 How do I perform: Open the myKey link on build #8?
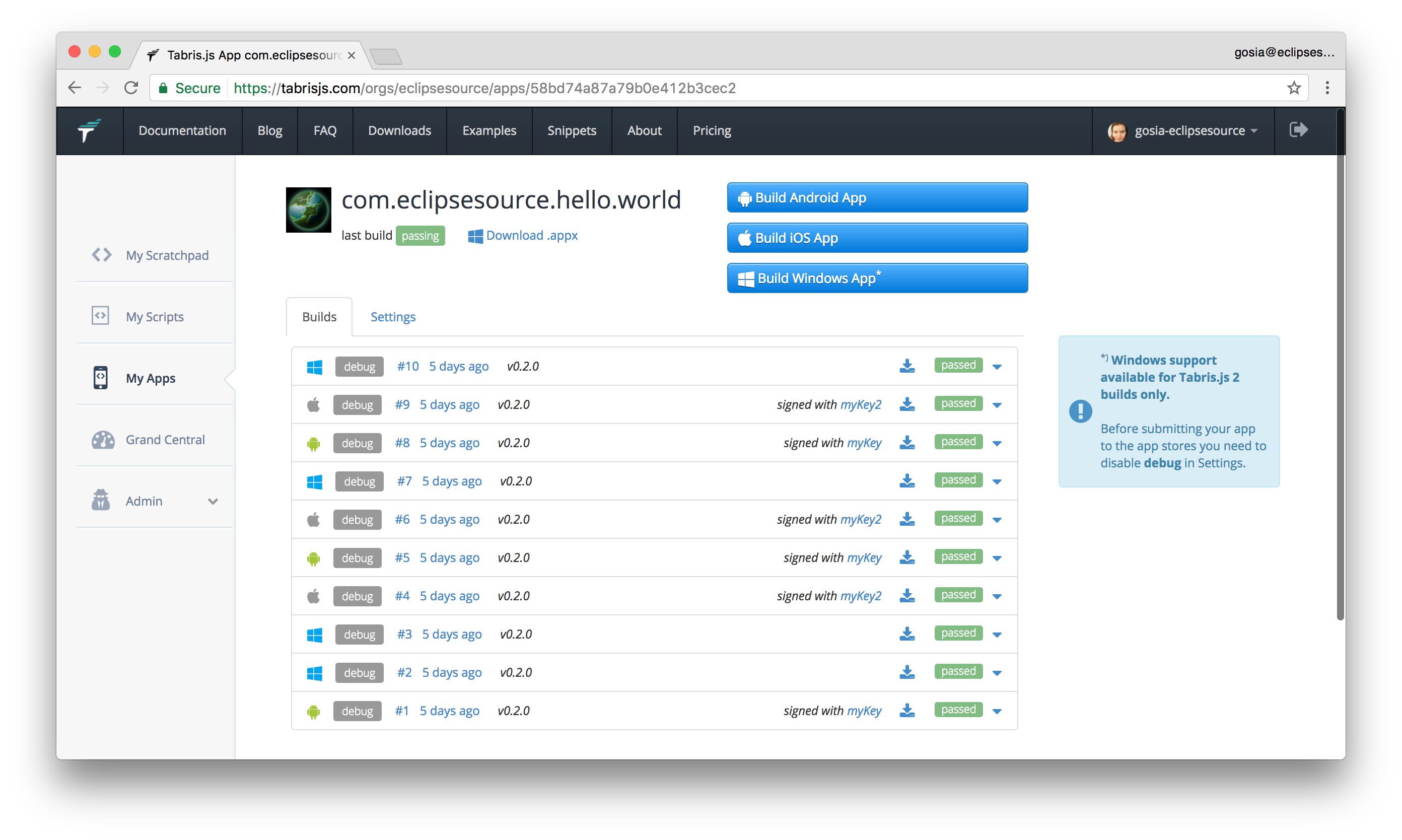tap(864, 443)
